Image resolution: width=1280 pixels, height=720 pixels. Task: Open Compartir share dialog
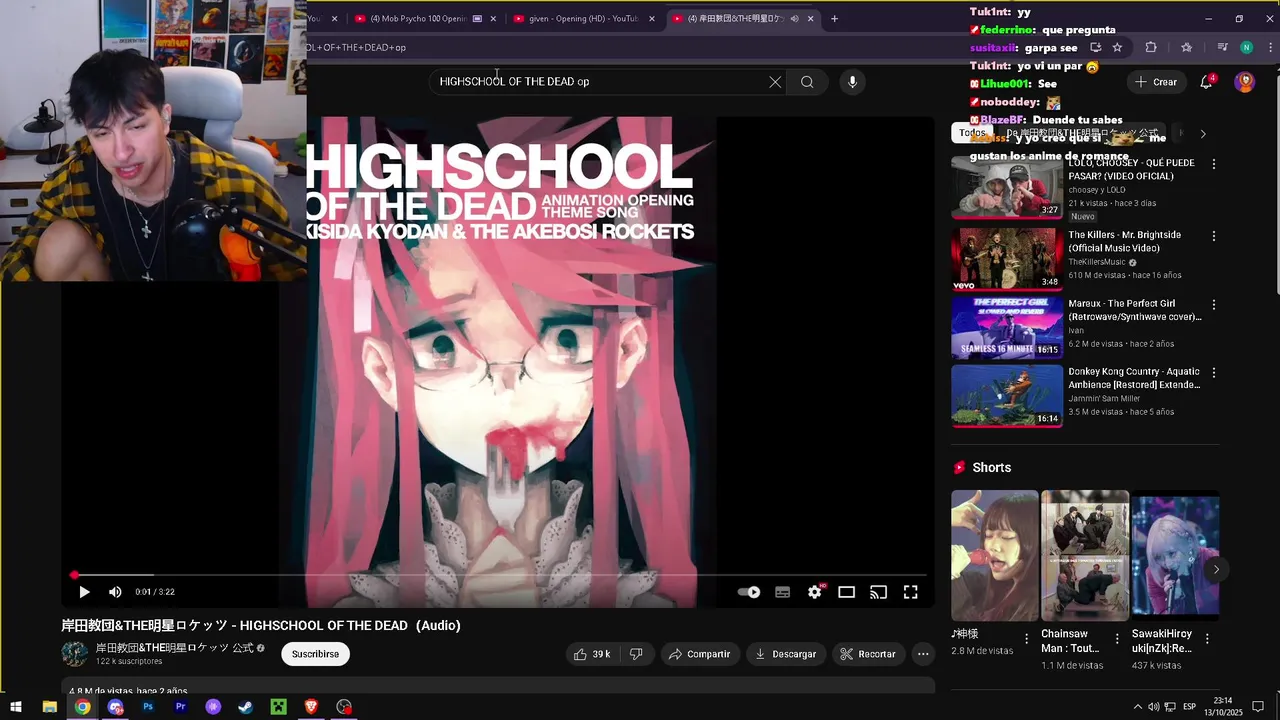[x=699, y=654]
